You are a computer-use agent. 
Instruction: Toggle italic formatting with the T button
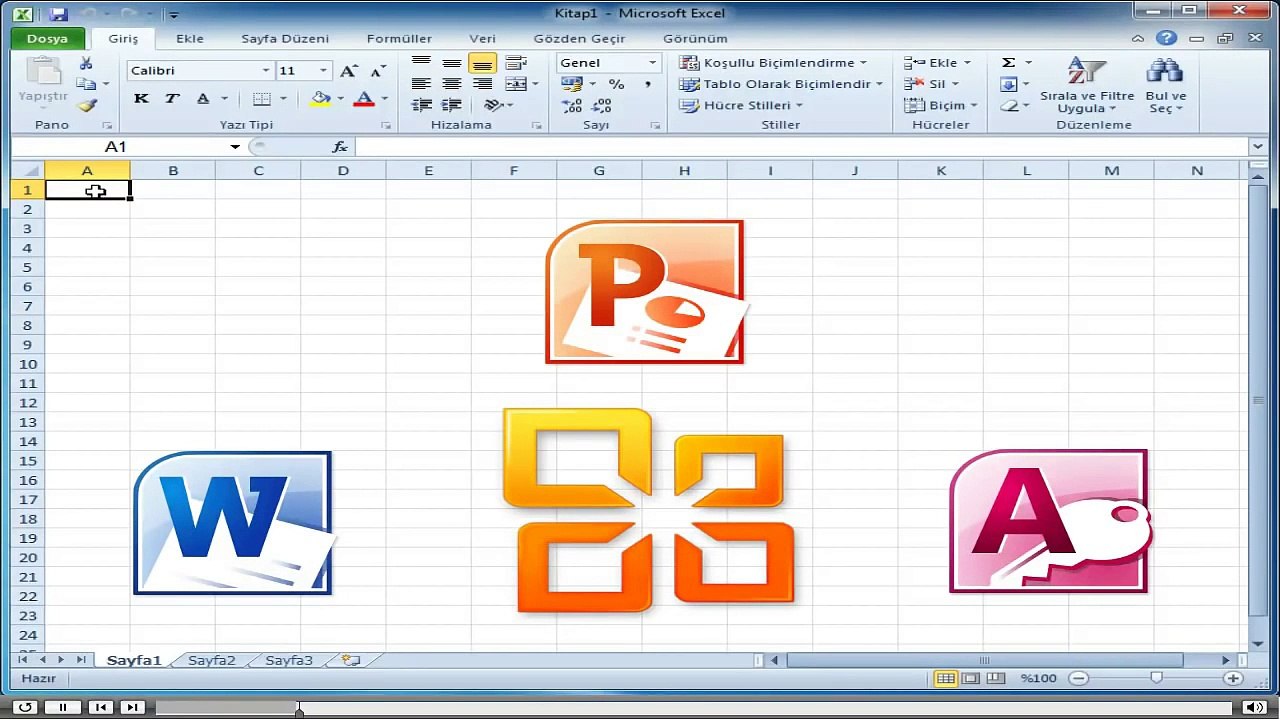click(172, 98)
